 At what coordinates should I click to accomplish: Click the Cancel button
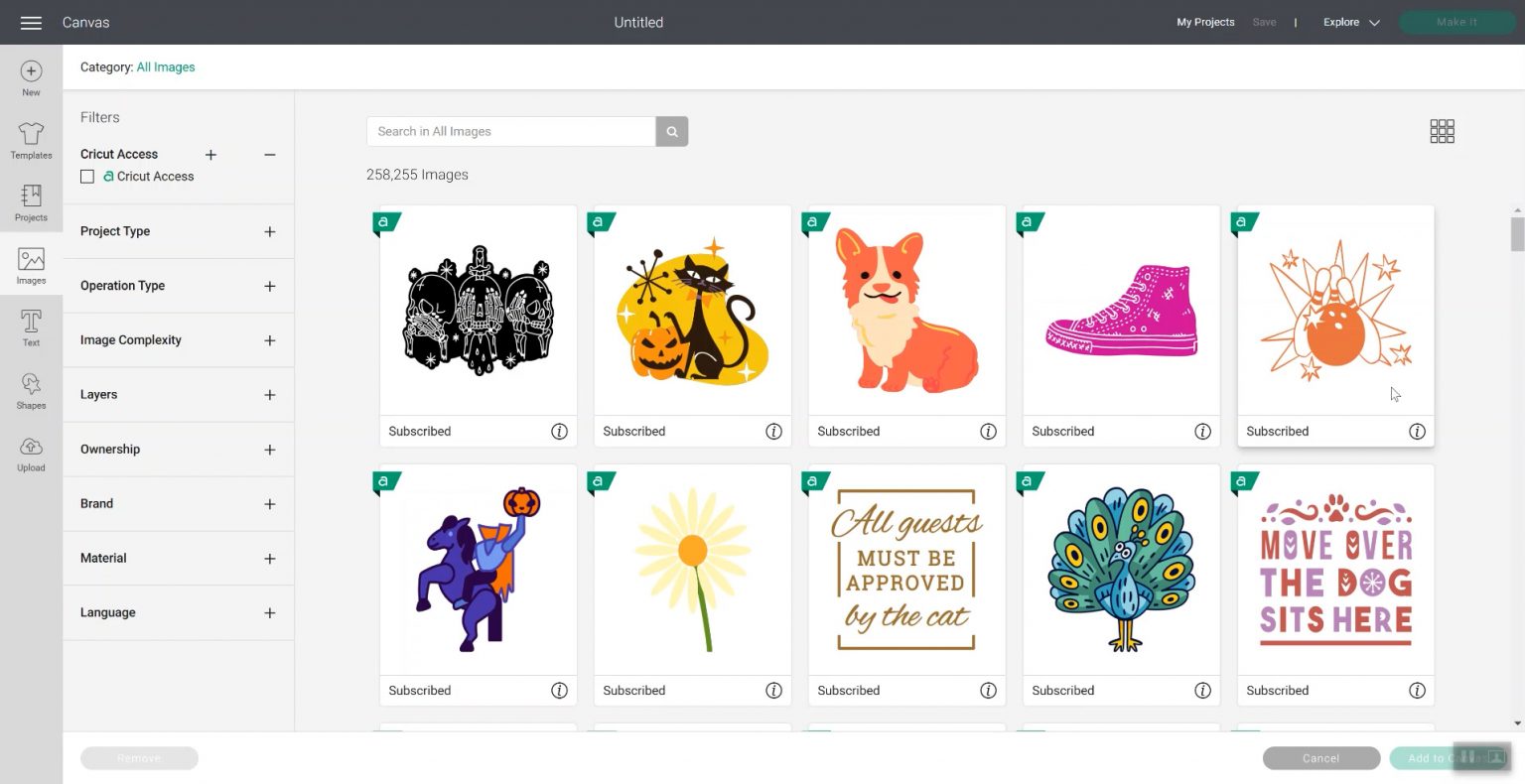point(1320,758)
